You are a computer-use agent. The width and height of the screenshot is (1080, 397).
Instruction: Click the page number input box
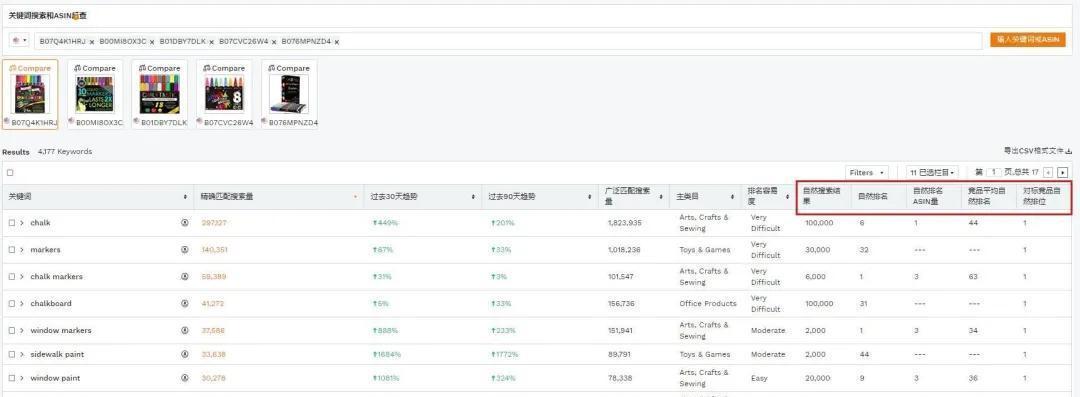click(994, 172)
